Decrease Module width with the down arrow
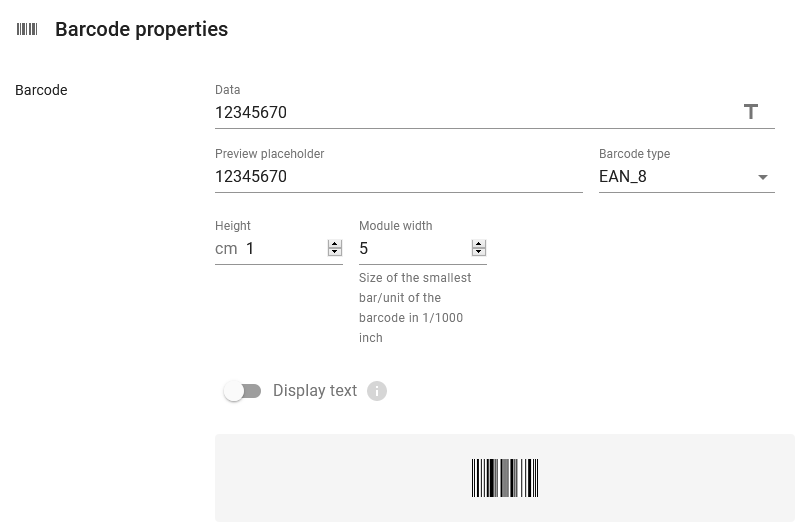The image size is (810, 529). coord(479,252)
